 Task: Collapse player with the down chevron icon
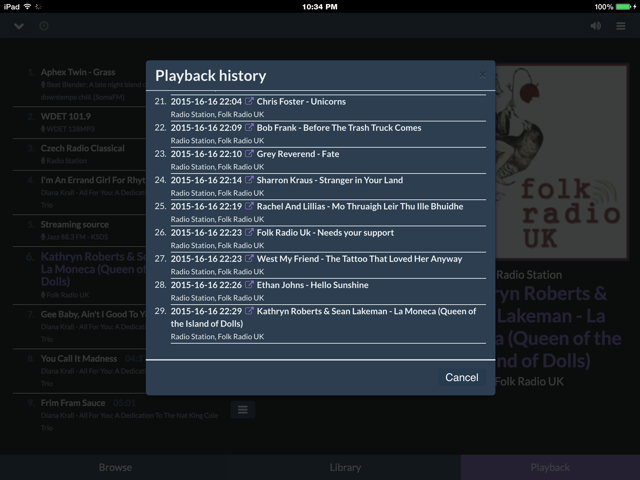[19, 26]
